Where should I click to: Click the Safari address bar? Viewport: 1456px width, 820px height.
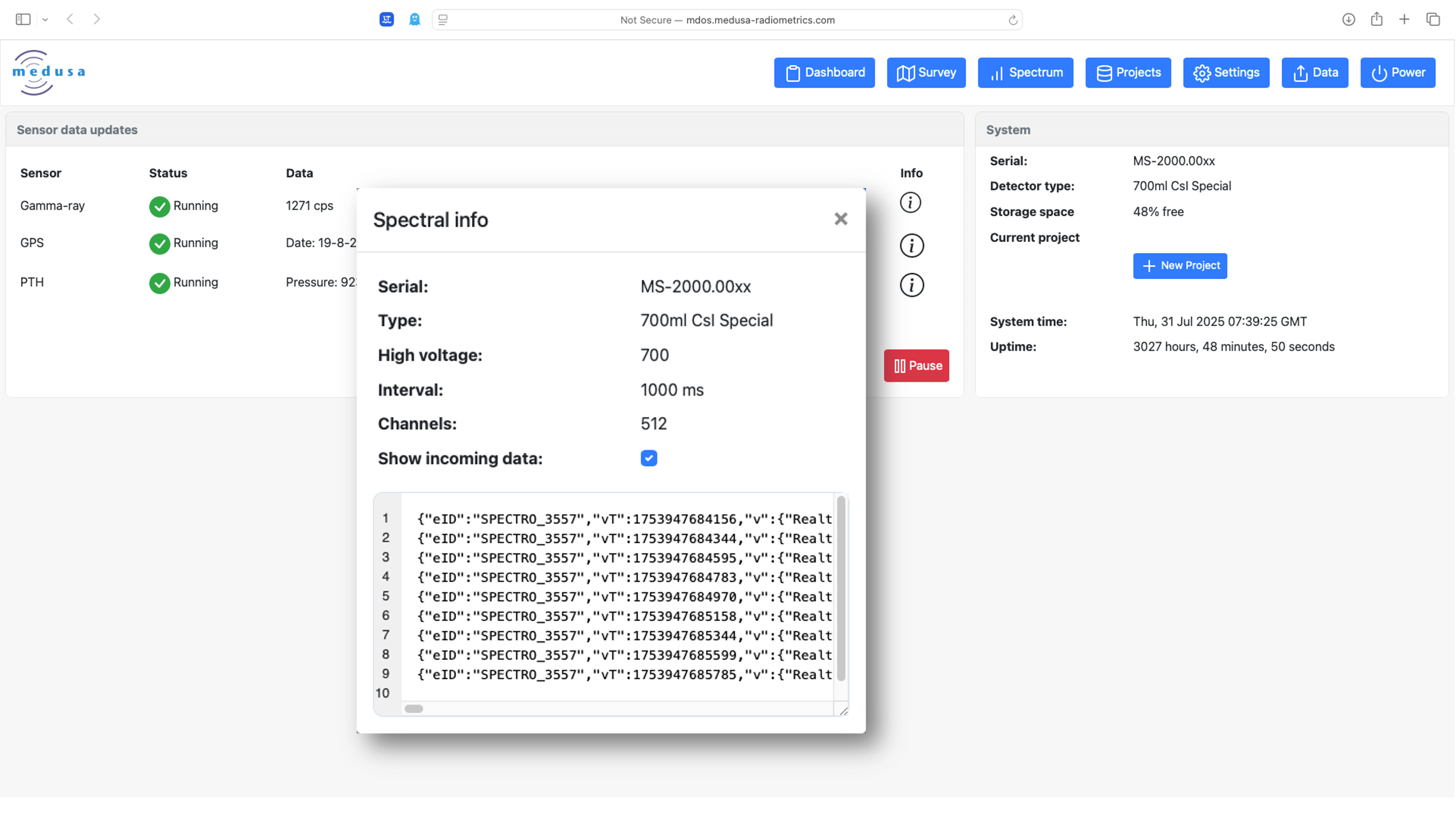pyautogui.click(x=727, y=20)
